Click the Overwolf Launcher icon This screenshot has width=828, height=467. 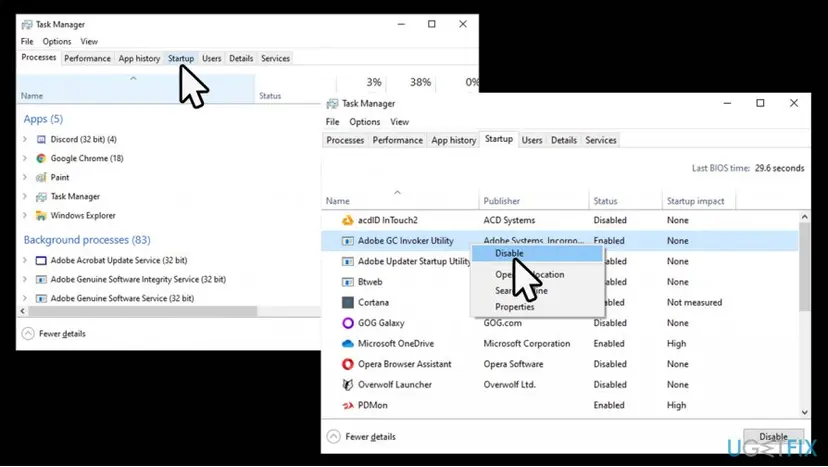coord(347,385)
